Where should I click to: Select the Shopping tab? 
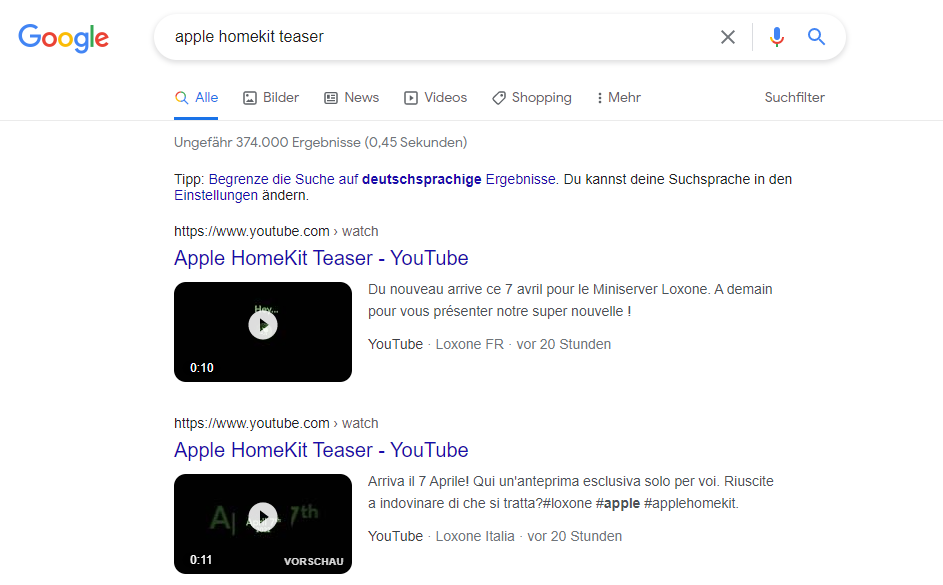pos(532,97)
